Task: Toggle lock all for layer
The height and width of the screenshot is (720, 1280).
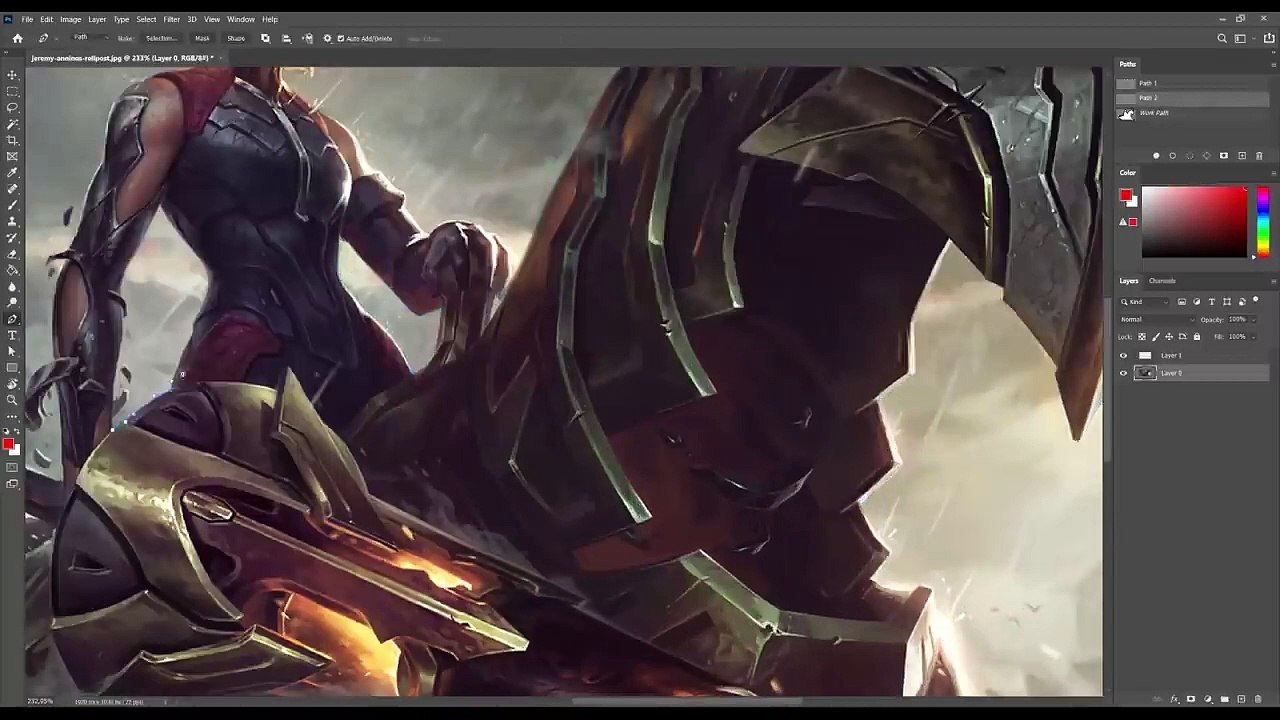Action: point(1197,337)
